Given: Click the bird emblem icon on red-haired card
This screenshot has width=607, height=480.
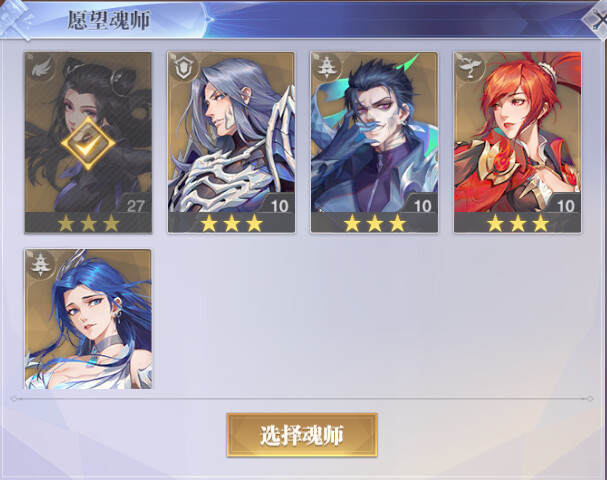Looking at the screenshot, I should [470, 67].
